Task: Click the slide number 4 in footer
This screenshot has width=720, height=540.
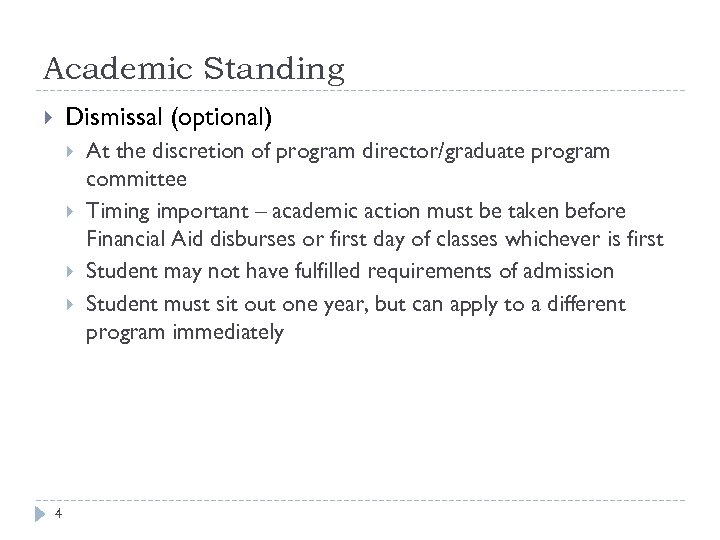Action: click(60, 515)
